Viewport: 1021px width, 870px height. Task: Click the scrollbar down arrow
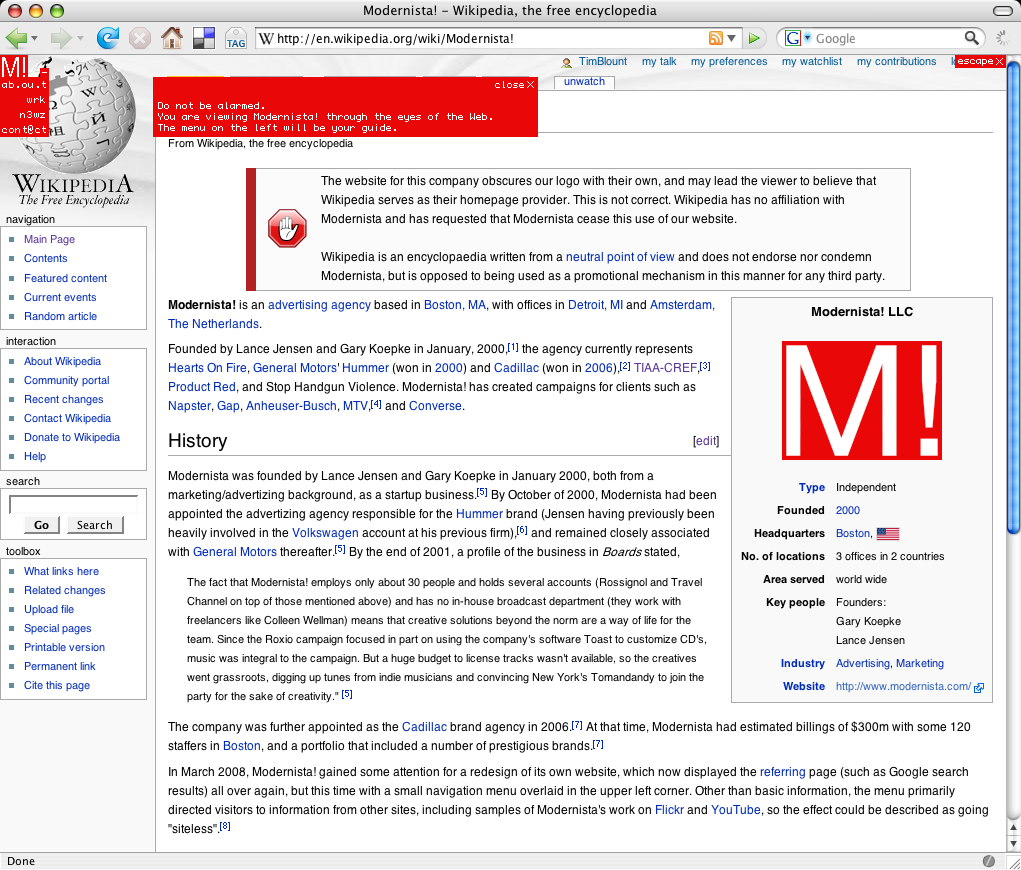(1013, 844)
